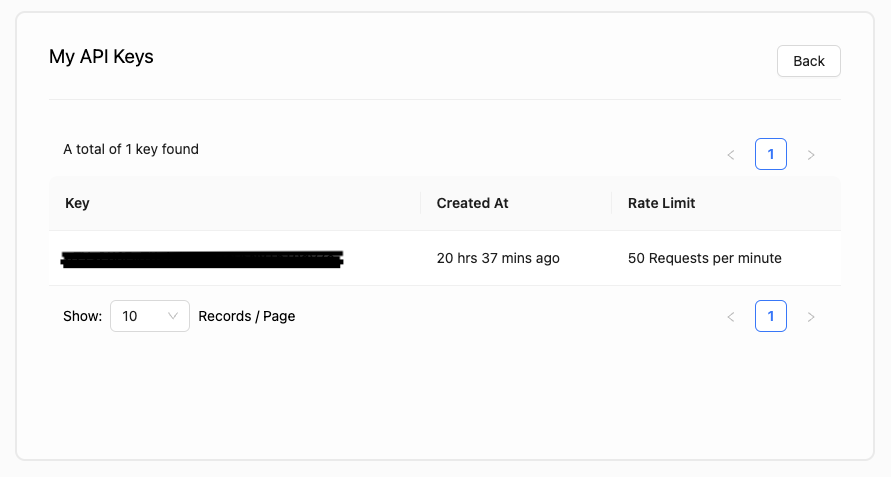891x477 pixels.
Task: Select the redacted API key entry
Action: pos(202,259)
